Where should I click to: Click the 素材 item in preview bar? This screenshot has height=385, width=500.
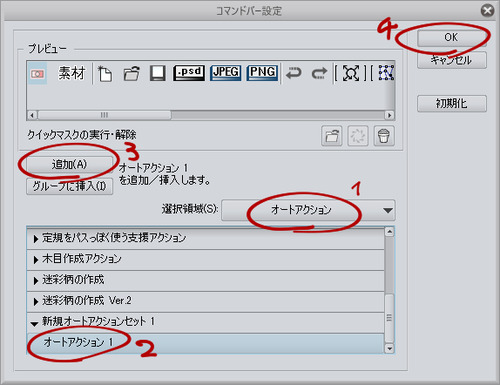tap(72, 73)
